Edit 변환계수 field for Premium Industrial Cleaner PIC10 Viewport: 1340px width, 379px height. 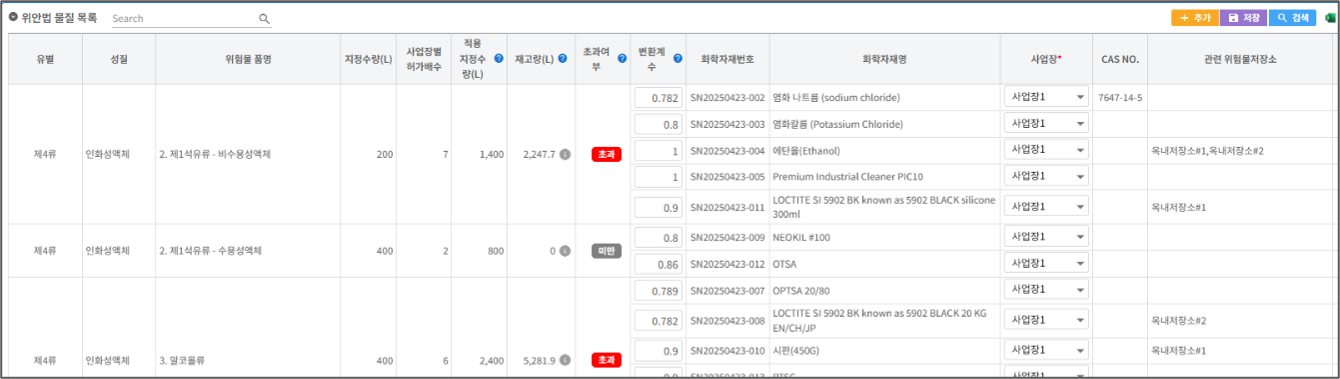click(x=658, y=177)
